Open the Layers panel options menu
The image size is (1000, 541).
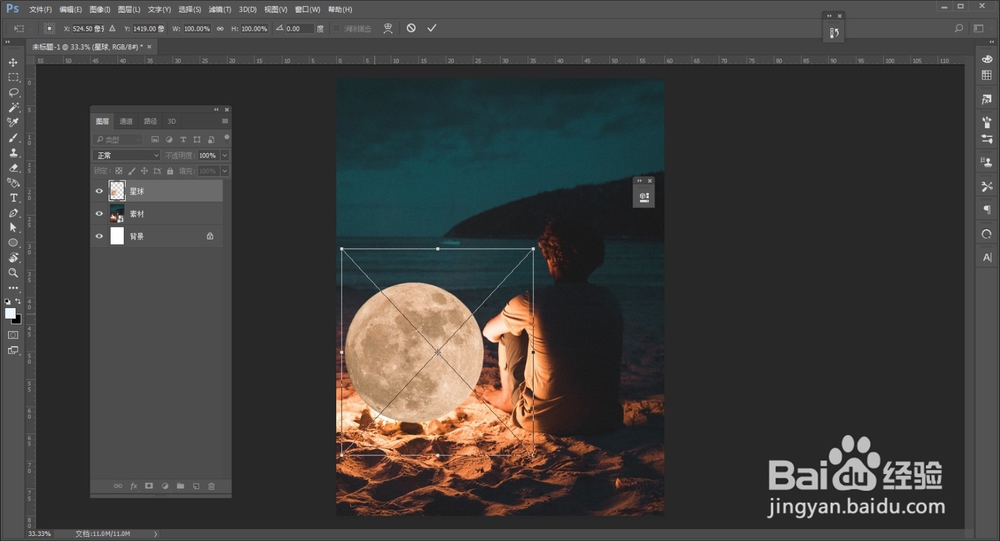[224, 121]
